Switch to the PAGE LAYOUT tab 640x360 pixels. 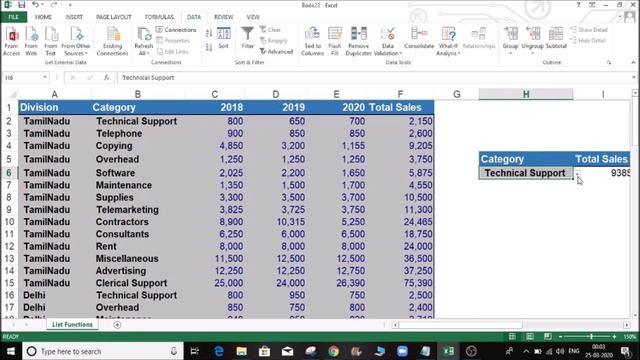click(x=113, y=17)
